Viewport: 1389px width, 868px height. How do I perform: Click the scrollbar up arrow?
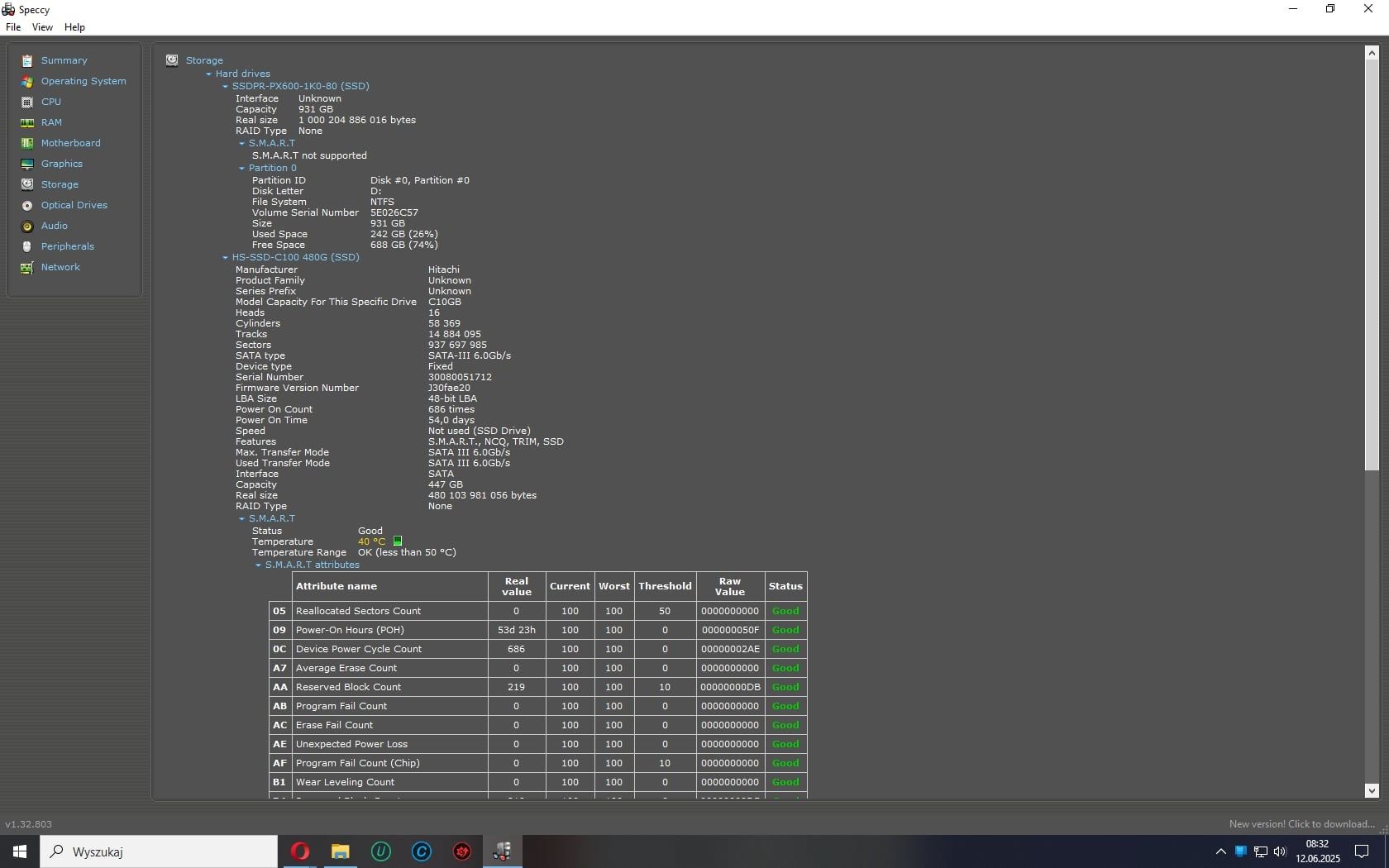click(1372, 53)
